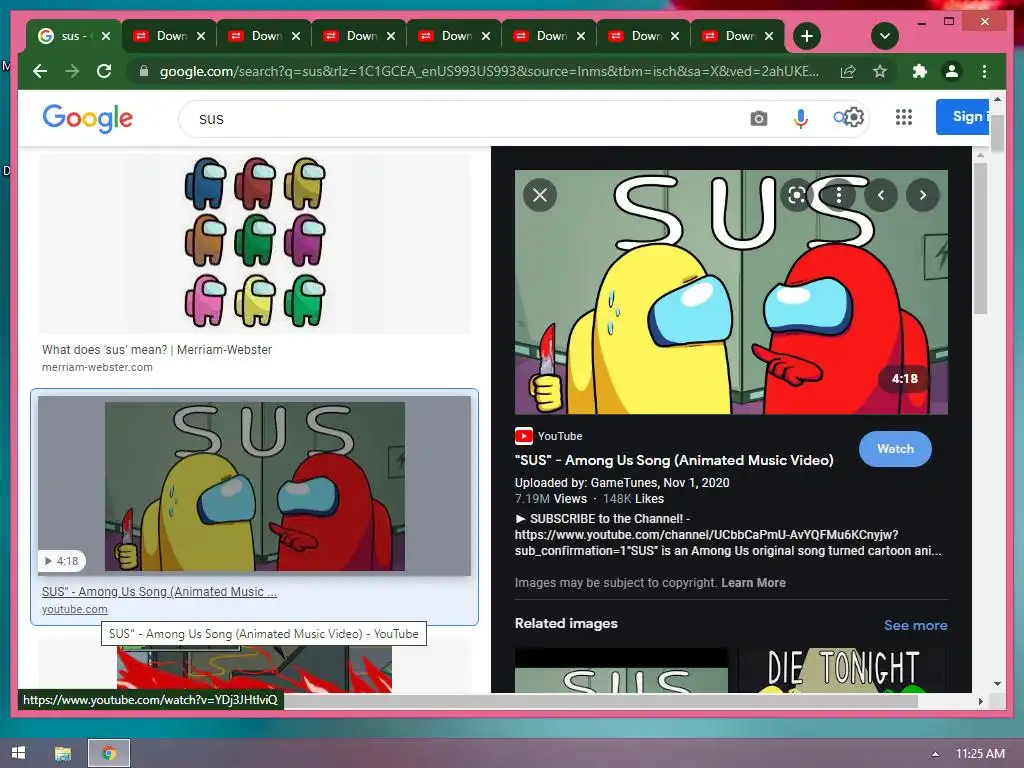Image resolution: width=1024 pixels, height=768 pixels.
Task: Start voice search with microphone icon
Action: (x=801, y=118)
